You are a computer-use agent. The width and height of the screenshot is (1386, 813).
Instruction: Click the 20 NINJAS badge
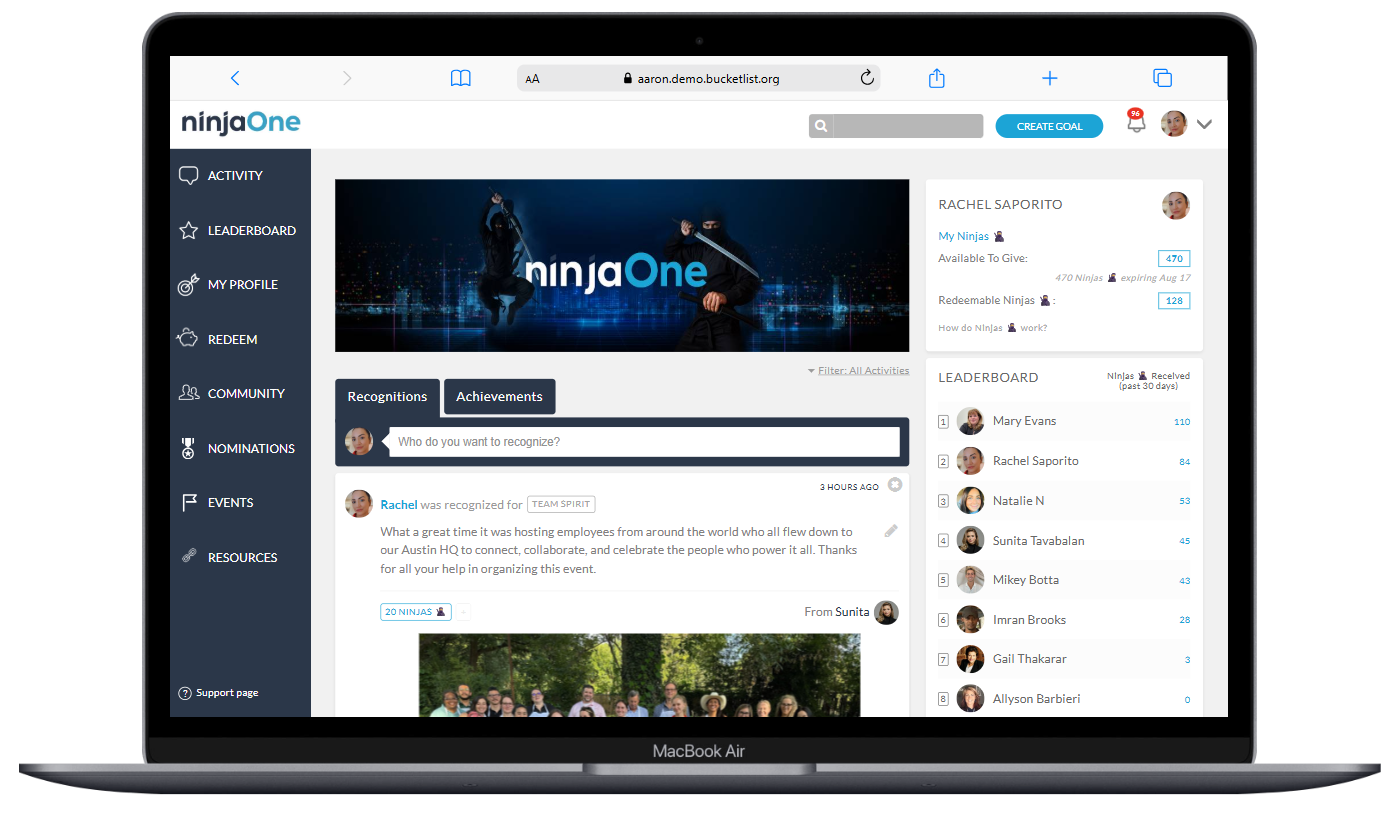415,612
